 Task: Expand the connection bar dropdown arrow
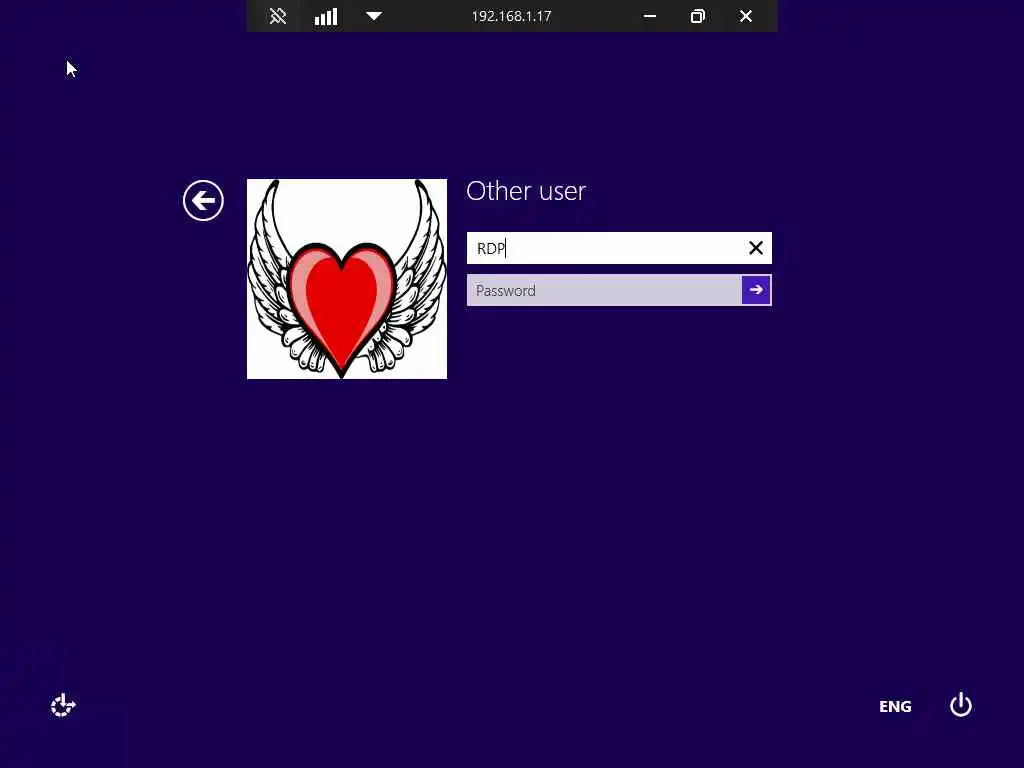coord(374,16)
